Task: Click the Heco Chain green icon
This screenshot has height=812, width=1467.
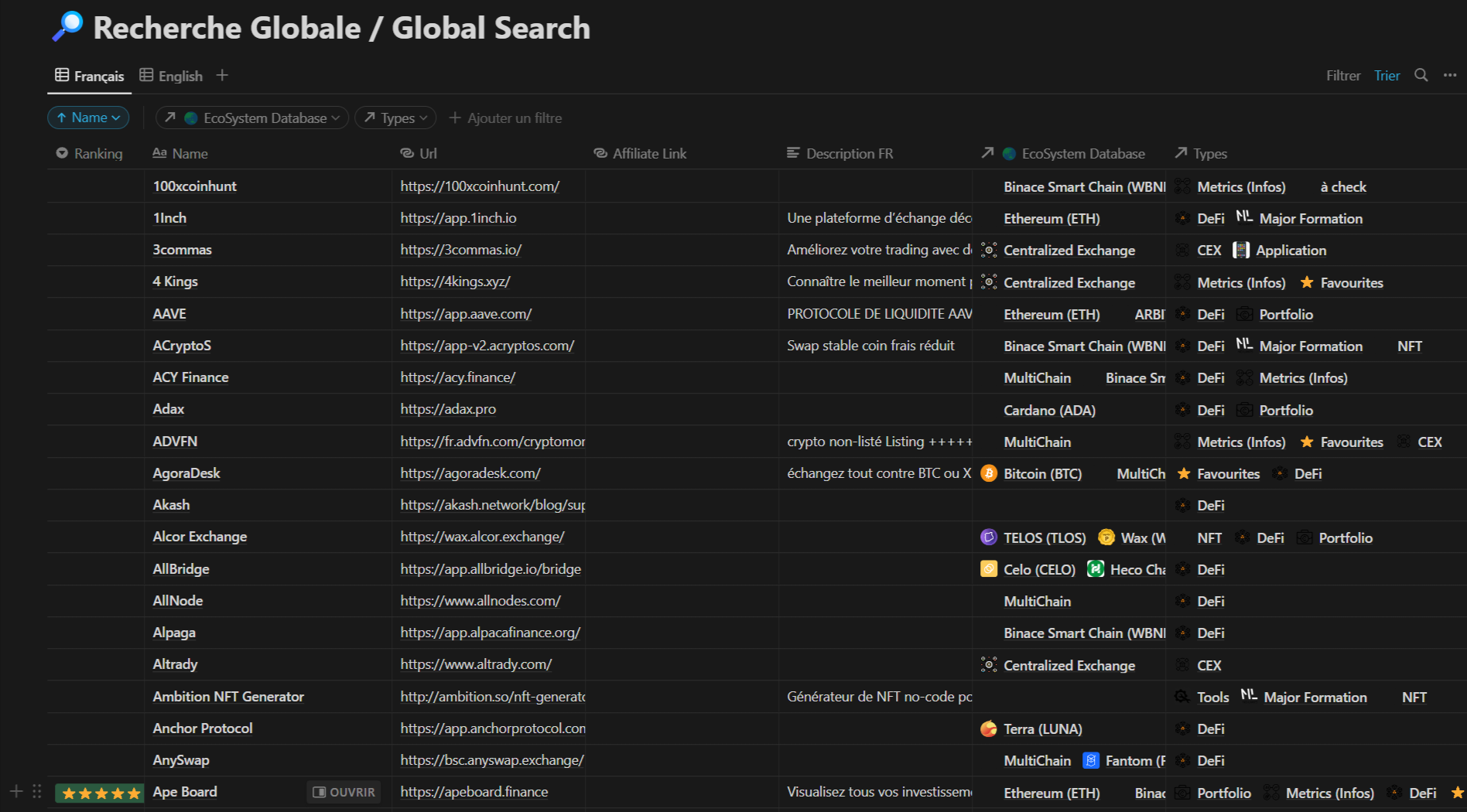Action: [1096, 569]
